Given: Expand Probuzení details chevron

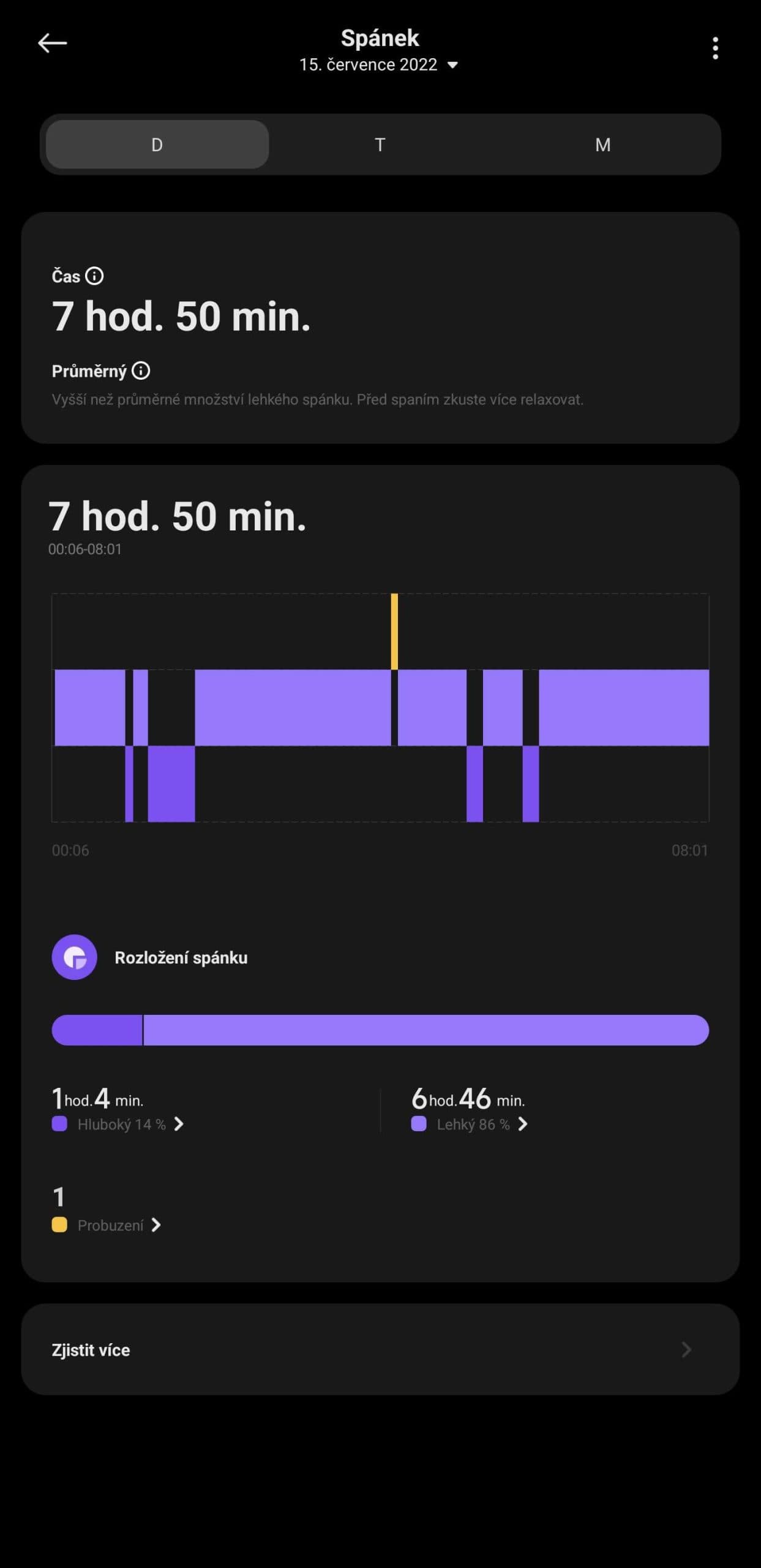Looking at the screenshot, I should (157, 1225).
